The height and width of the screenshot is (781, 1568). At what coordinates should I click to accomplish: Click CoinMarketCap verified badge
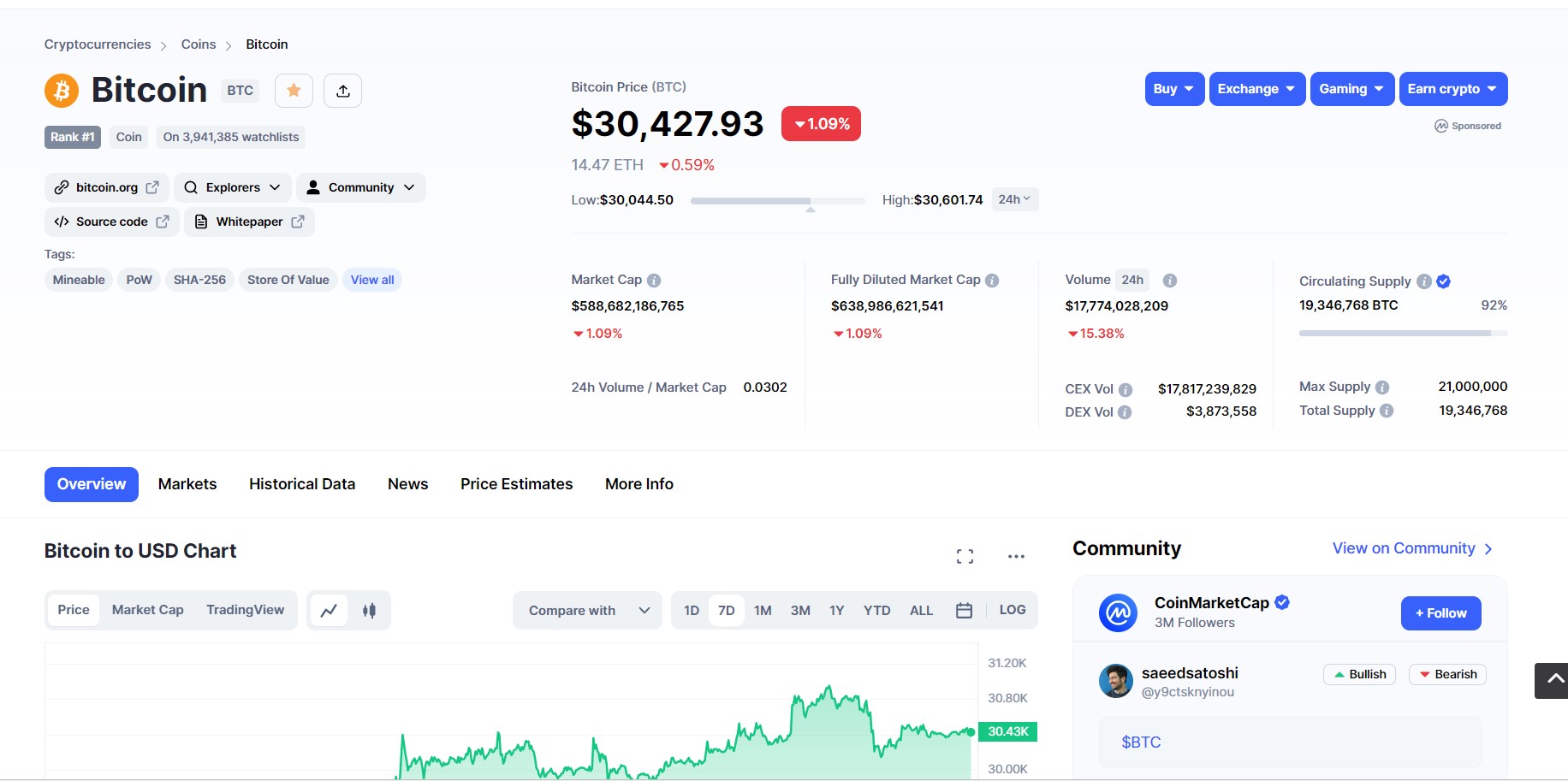(1282, 602)
